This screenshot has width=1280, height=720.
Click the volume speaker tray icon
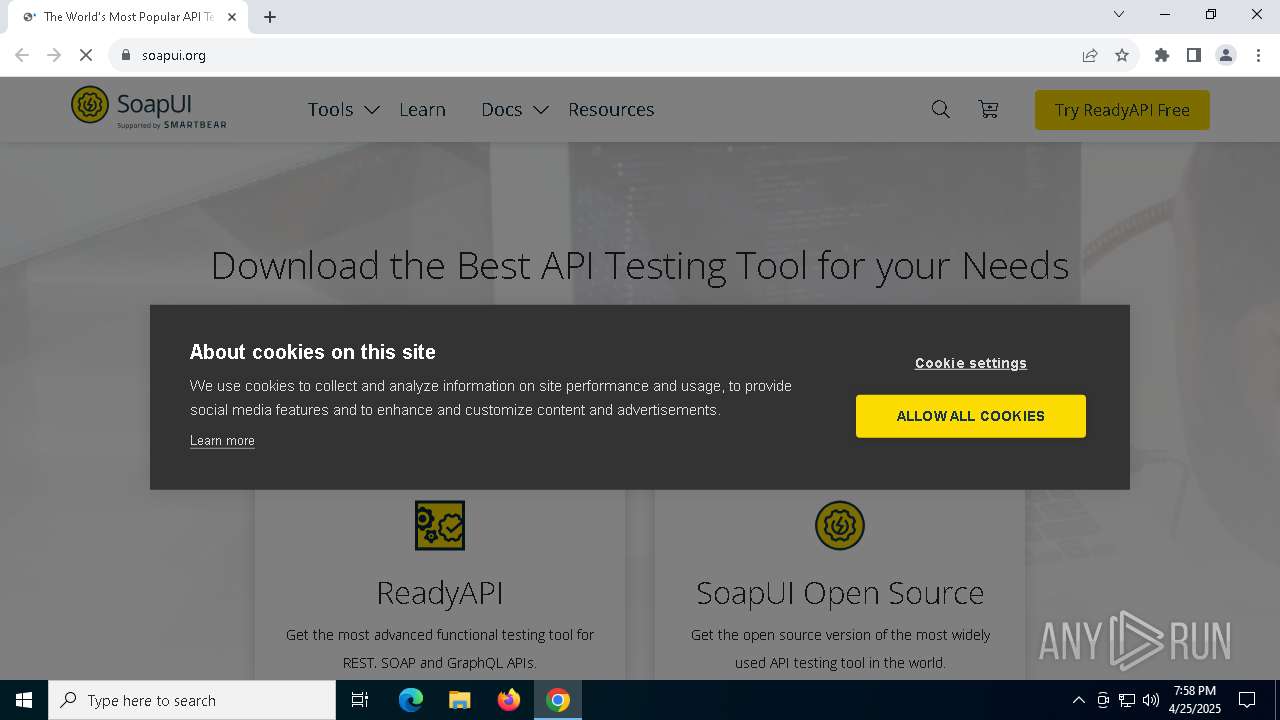click(1151, 700)
